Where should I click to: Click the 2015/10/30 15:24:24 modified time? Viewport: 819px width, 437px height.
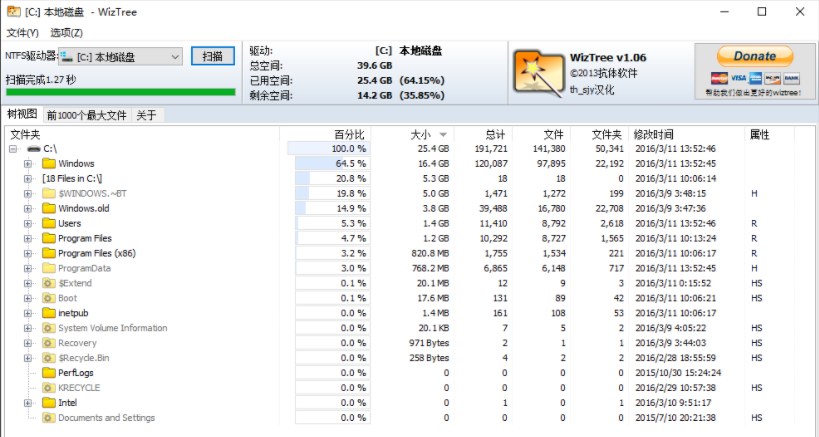(678, 373)
